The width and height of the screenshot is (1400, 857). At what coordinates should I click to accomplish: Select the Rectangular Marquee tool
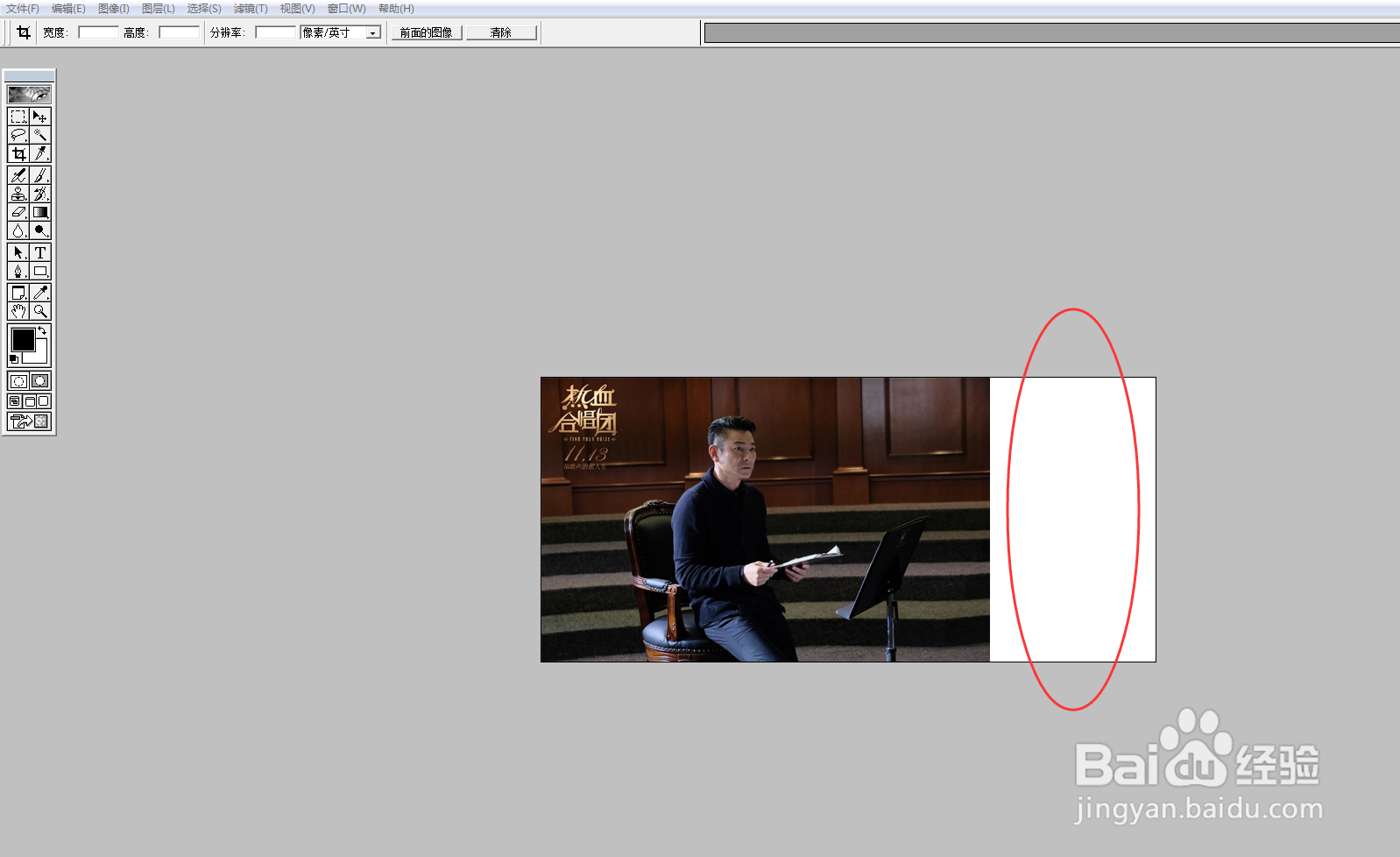tap(18, 117)
